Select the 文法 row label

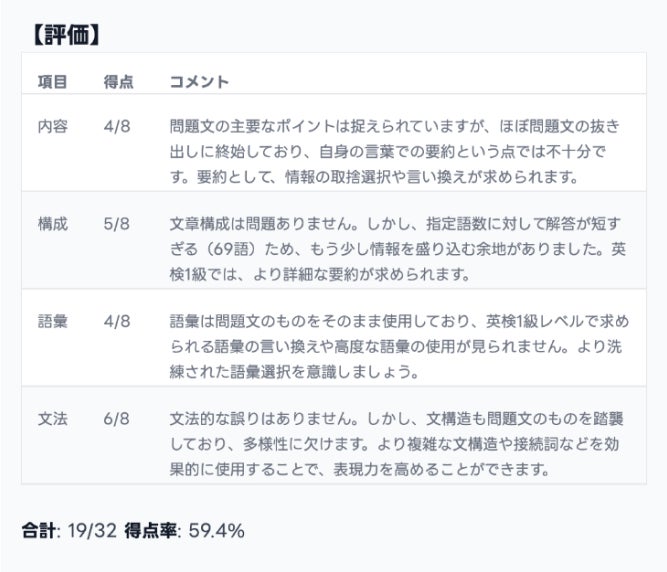(52, 419)
